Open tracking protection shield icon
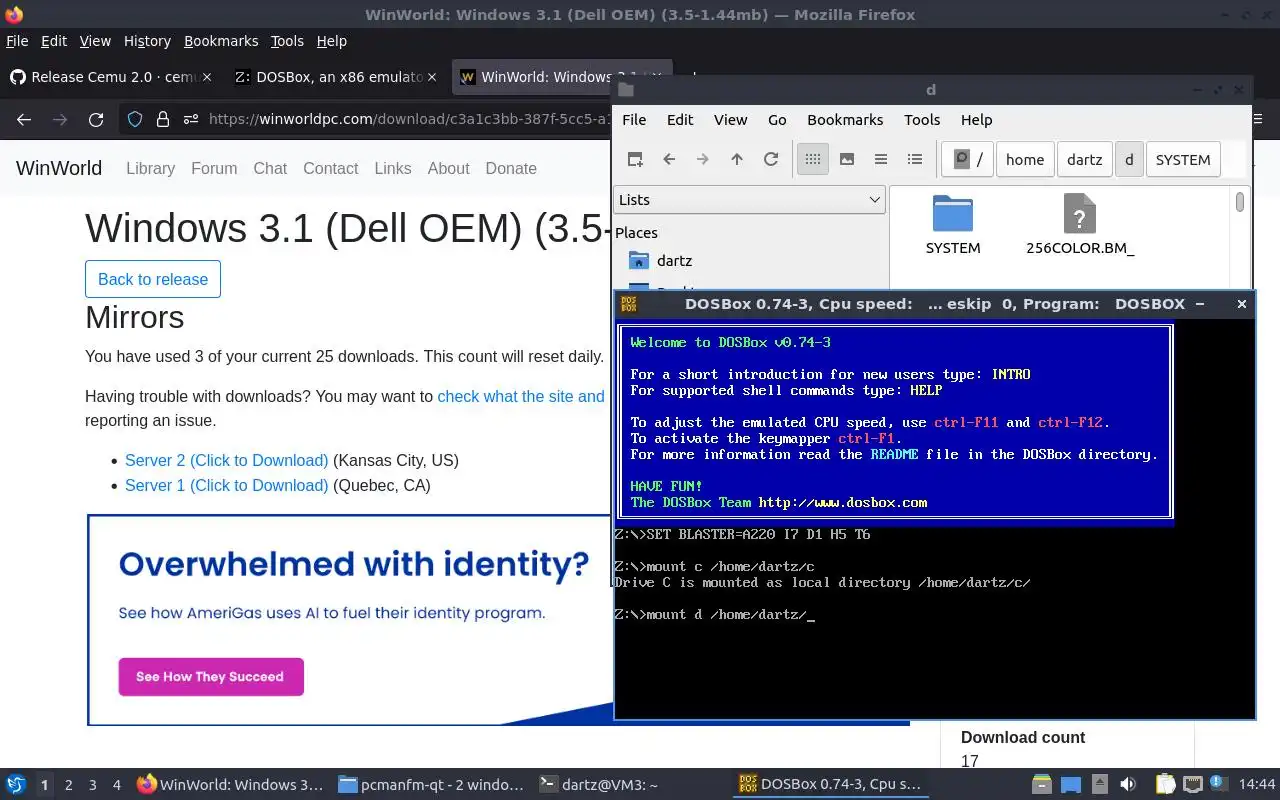 (x=135, y=119)
